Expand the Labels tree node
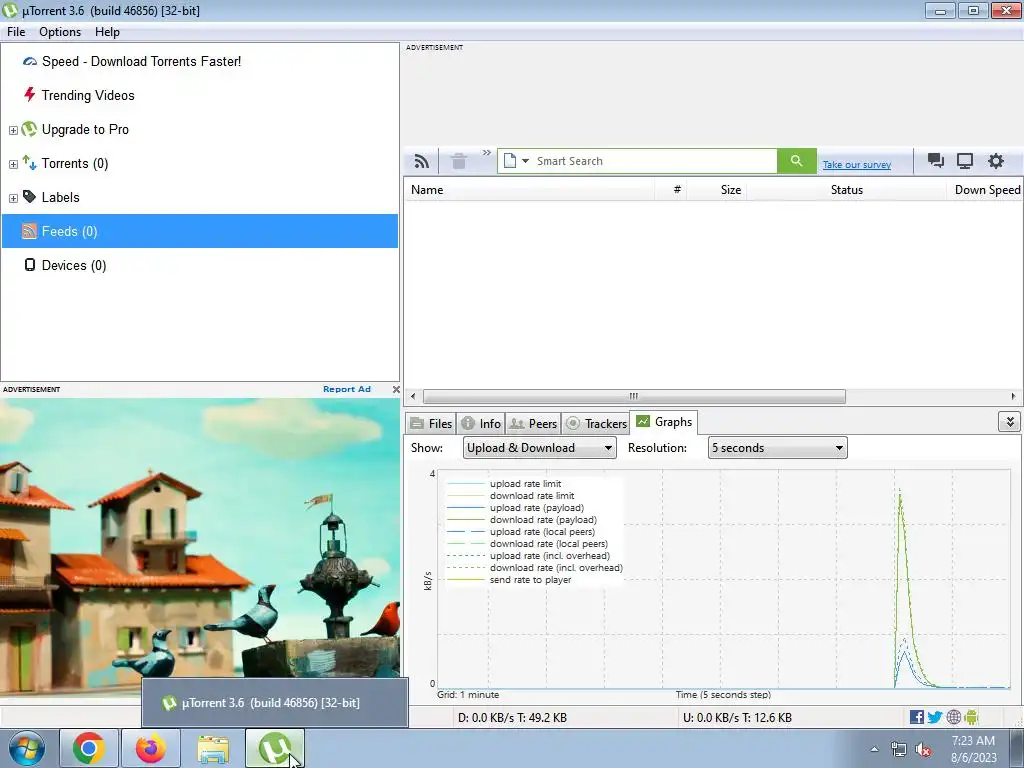This screenshot has height=768, width=1024. [x=13, y=198]
